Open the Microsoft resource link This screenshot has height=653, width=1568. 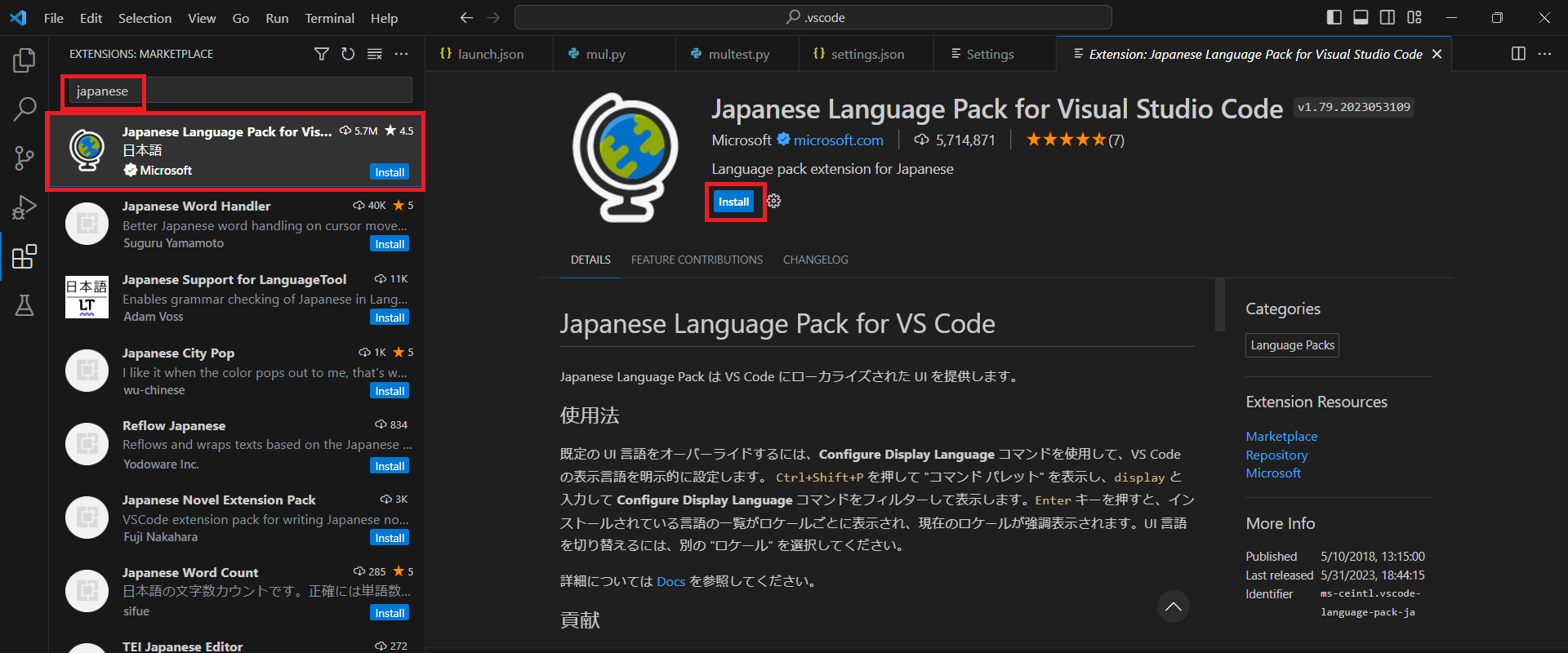1273,473
